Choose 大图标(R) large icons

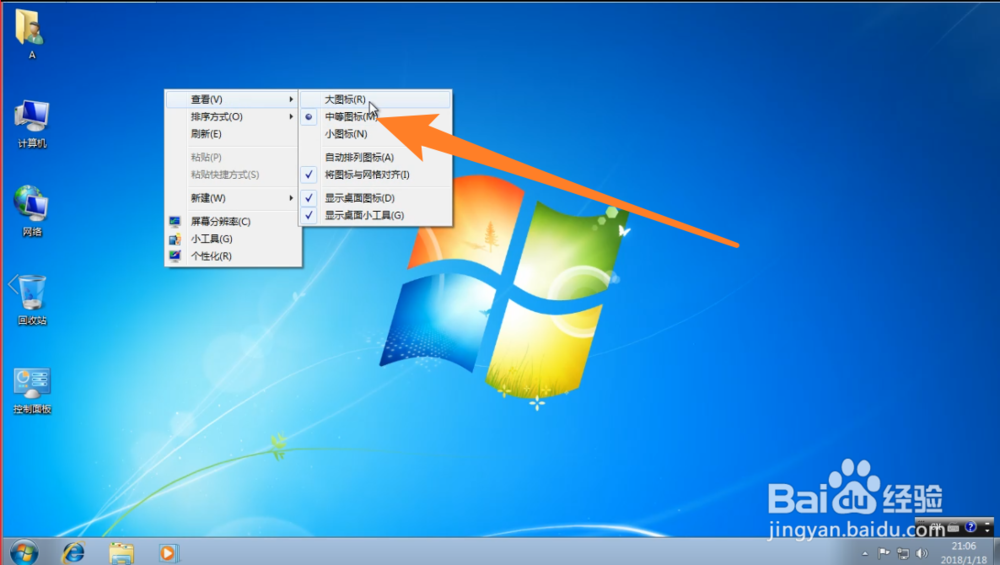[x=376, y=99]
